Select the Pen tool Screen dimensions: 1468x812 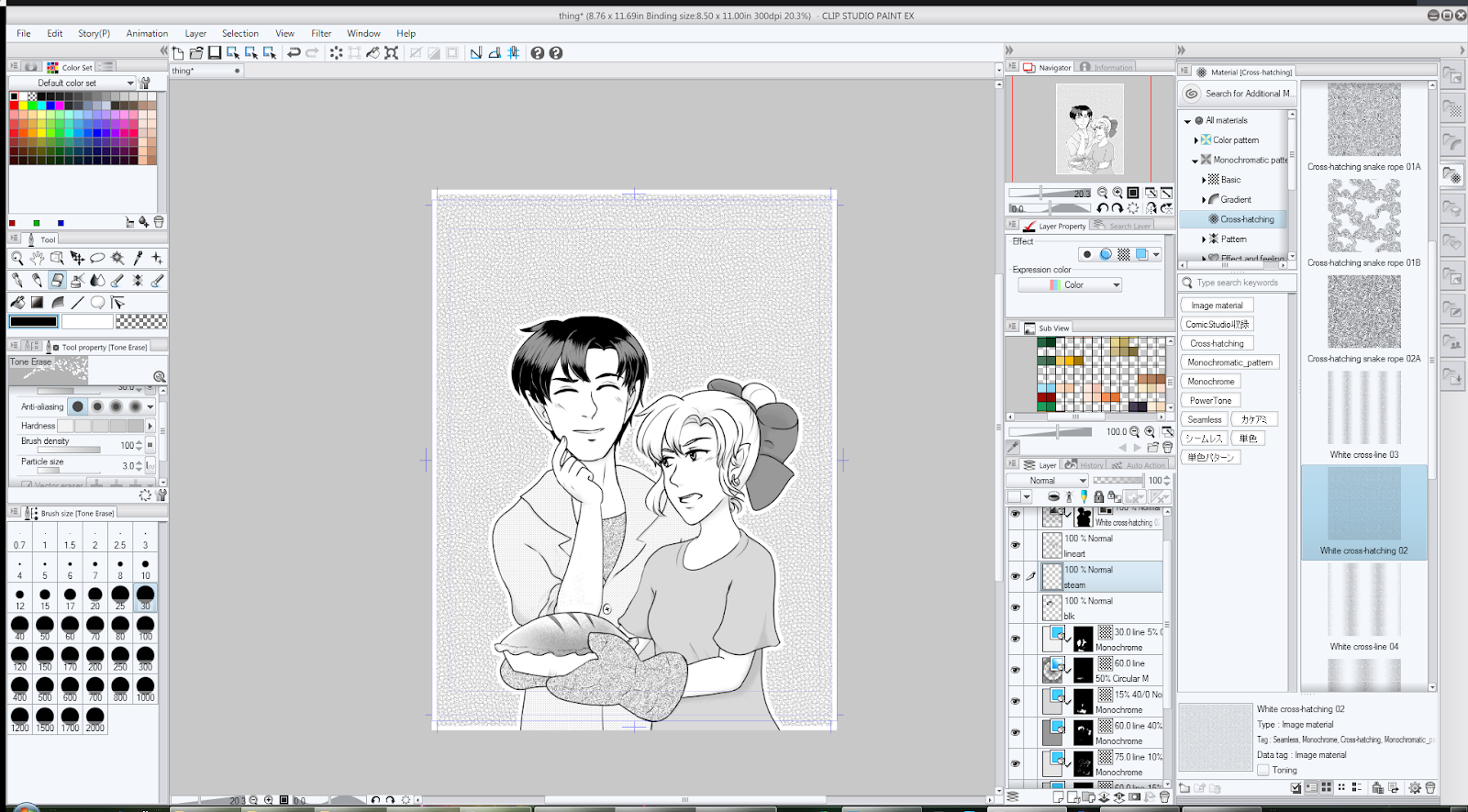click(x=17, y=280)
